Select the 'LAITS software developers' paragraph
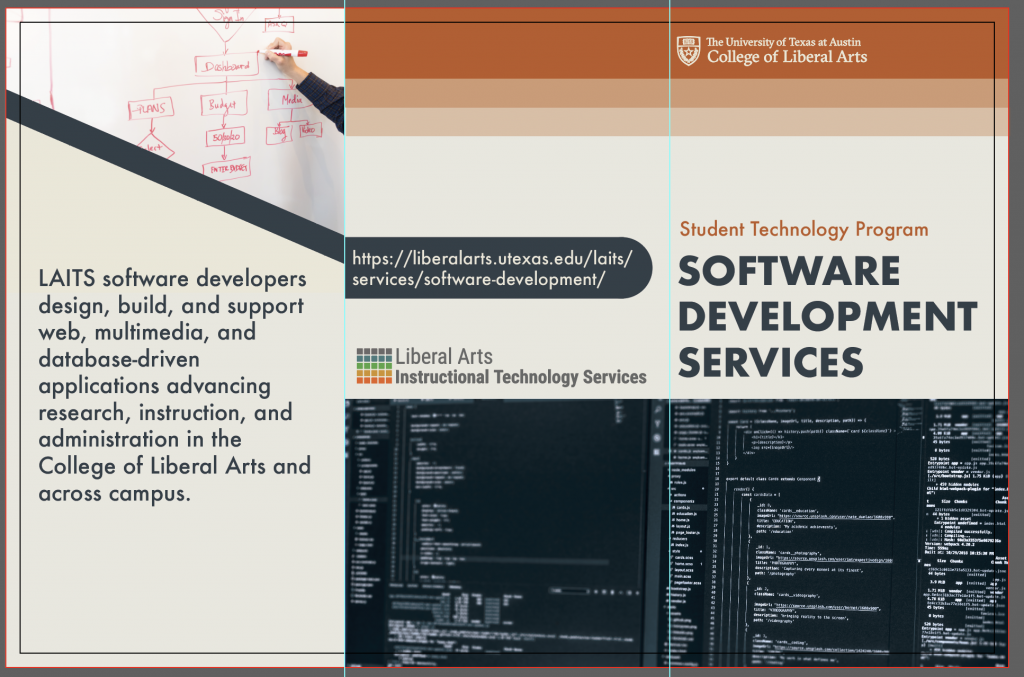This screenshot has height=677, width=1024. (174, 385)
